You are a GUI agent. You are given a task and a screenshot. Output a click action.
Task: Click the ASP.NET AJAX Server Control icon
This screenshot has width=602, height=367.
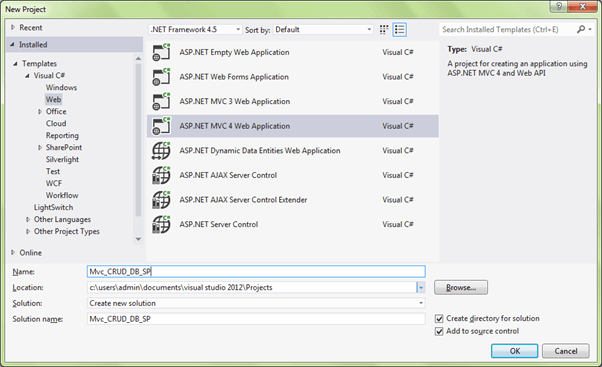click(161, 175)
